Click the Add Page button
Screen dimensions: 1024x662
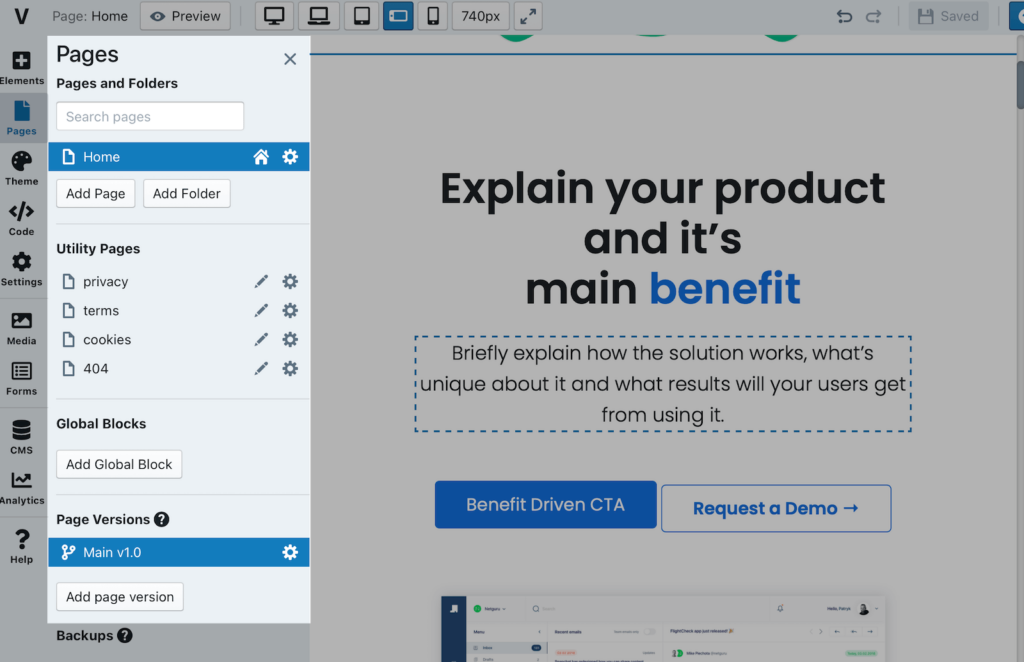coord(96,194)
